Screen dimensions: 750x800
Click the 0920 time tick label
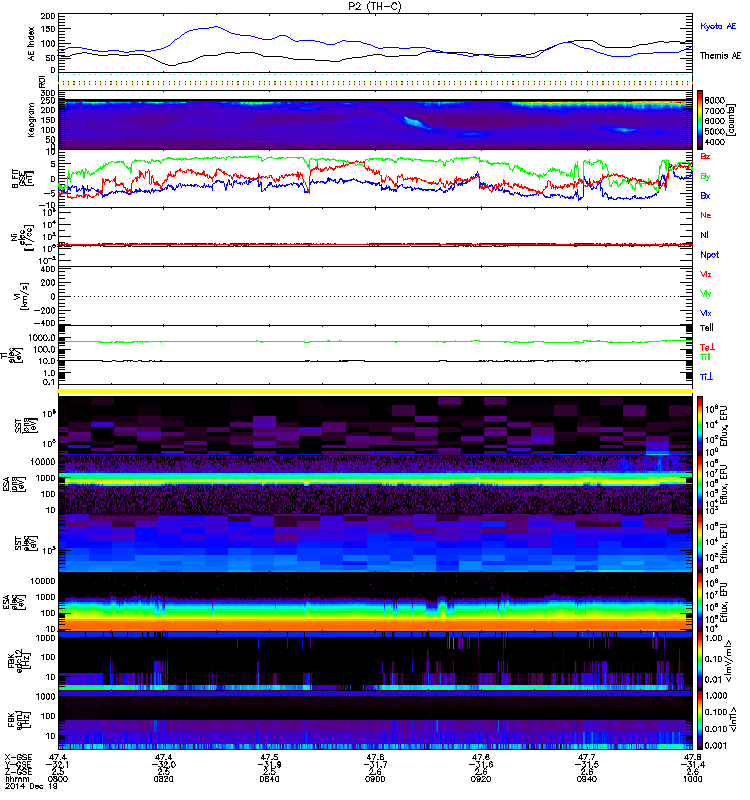coord(481,779)
